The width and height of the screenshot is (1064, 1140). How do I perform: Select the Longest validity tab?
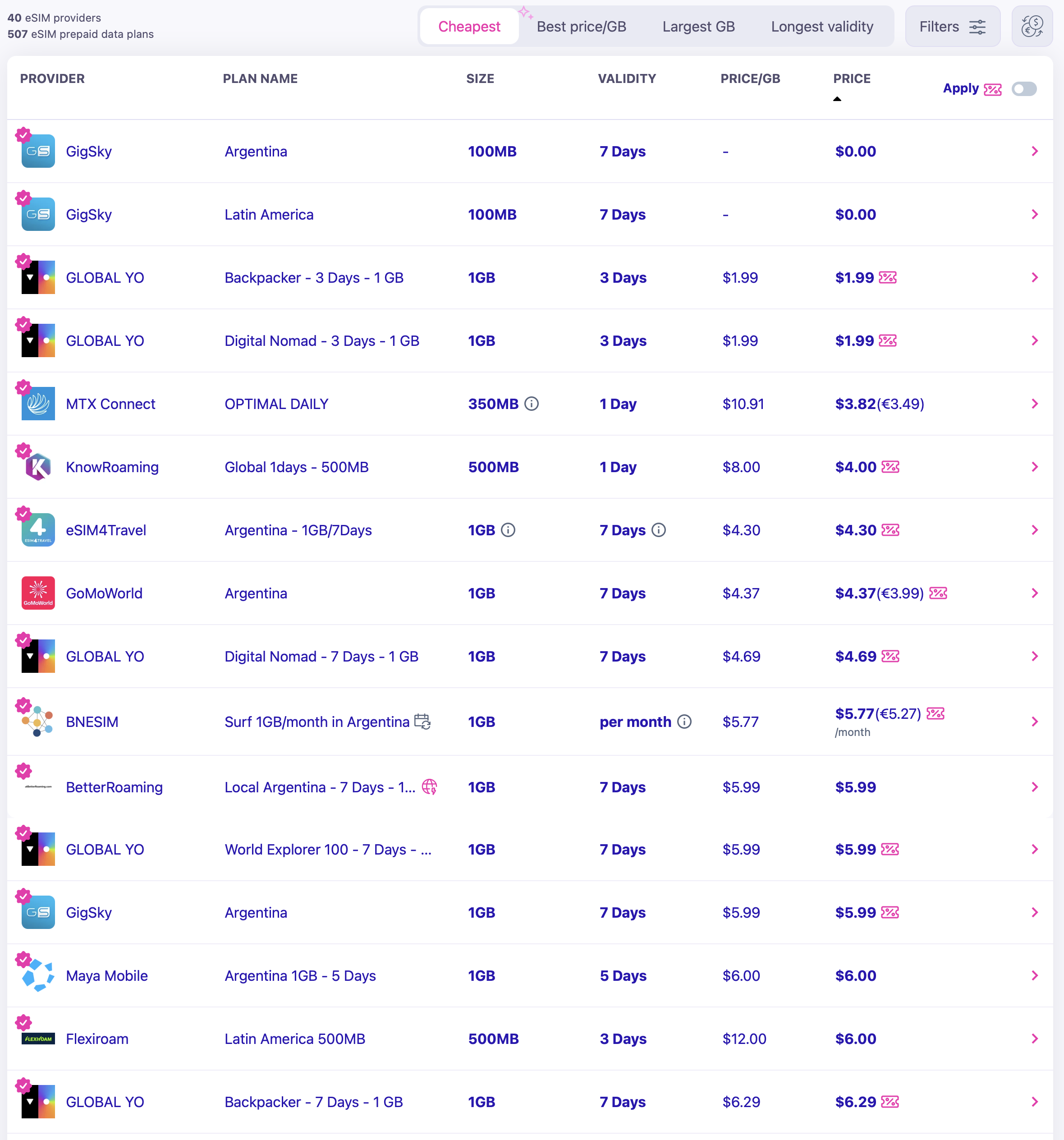(x=821, y=26)
